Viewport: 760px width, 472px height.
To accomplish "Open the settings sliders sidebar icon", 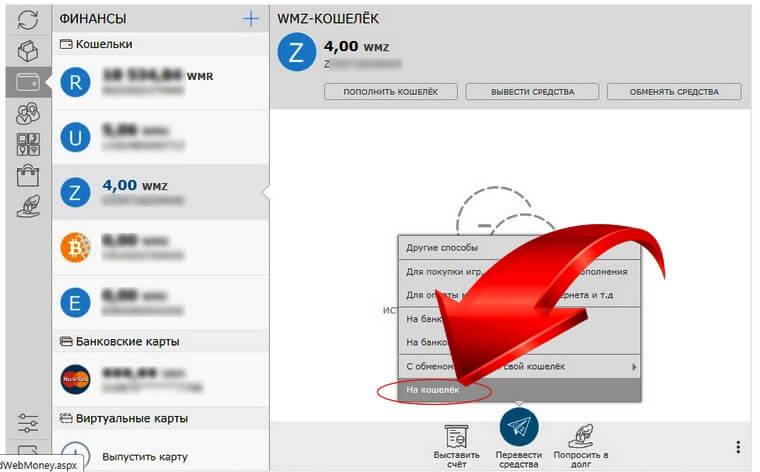I will 28,423.
